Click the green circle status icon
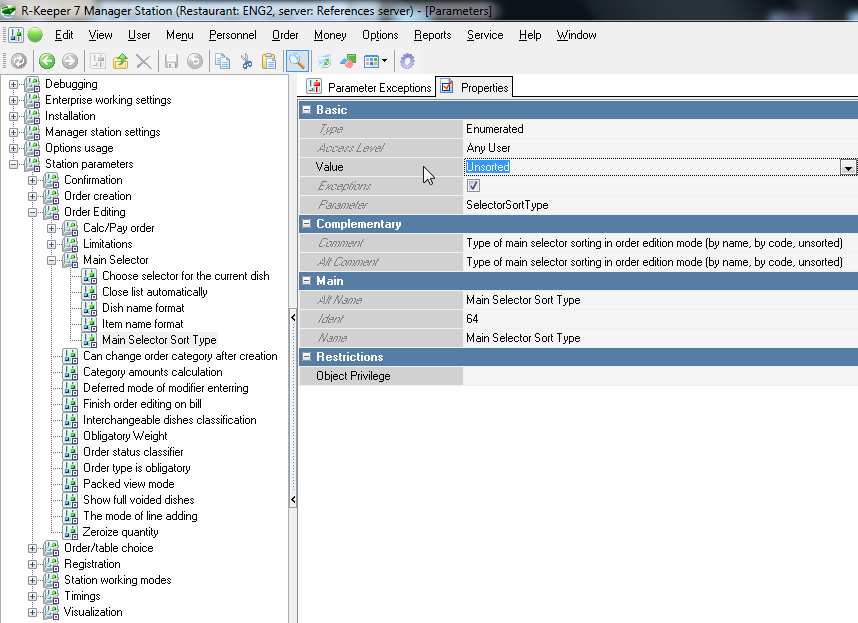This screenshot has width=858, height=623. point(35,35)
